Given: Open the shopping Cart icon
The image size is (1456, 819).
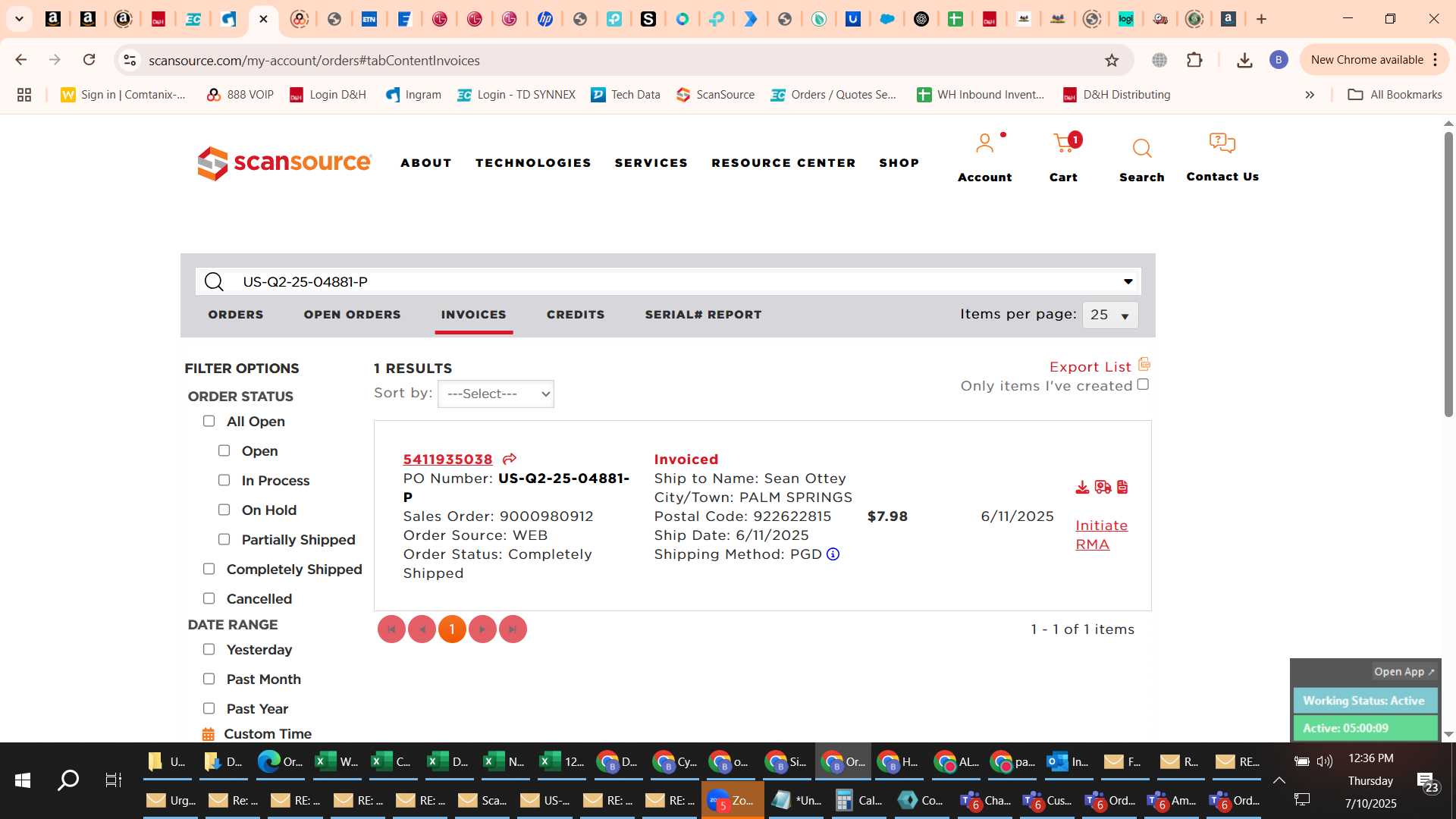Looking at the screenshot, I should [x=1064, y=143].
